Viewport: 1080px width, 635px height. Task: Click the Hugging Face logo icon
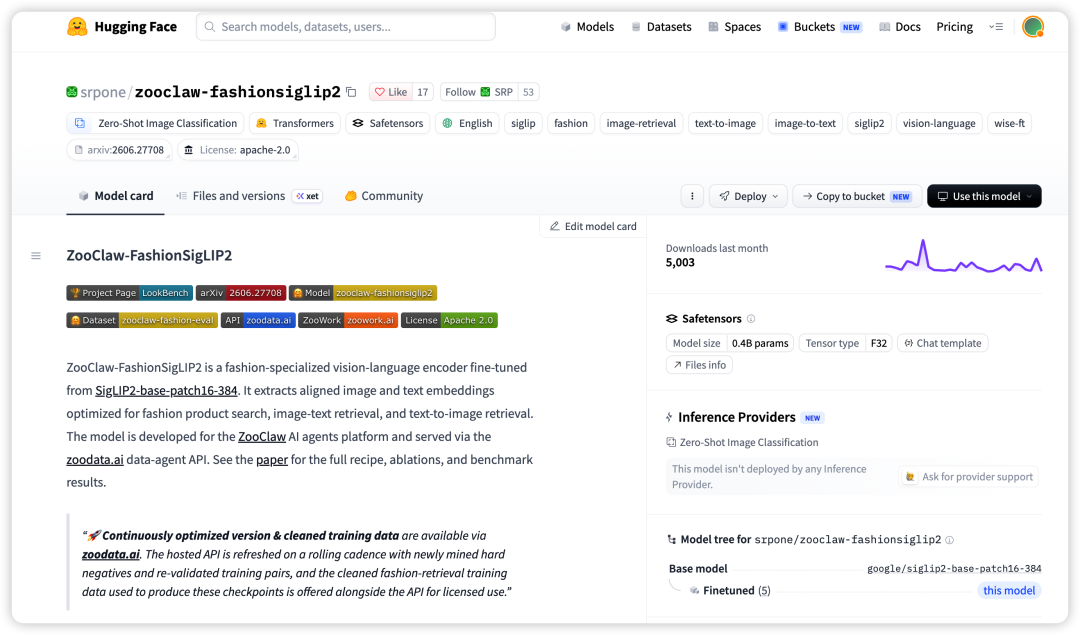coord(77,27)
